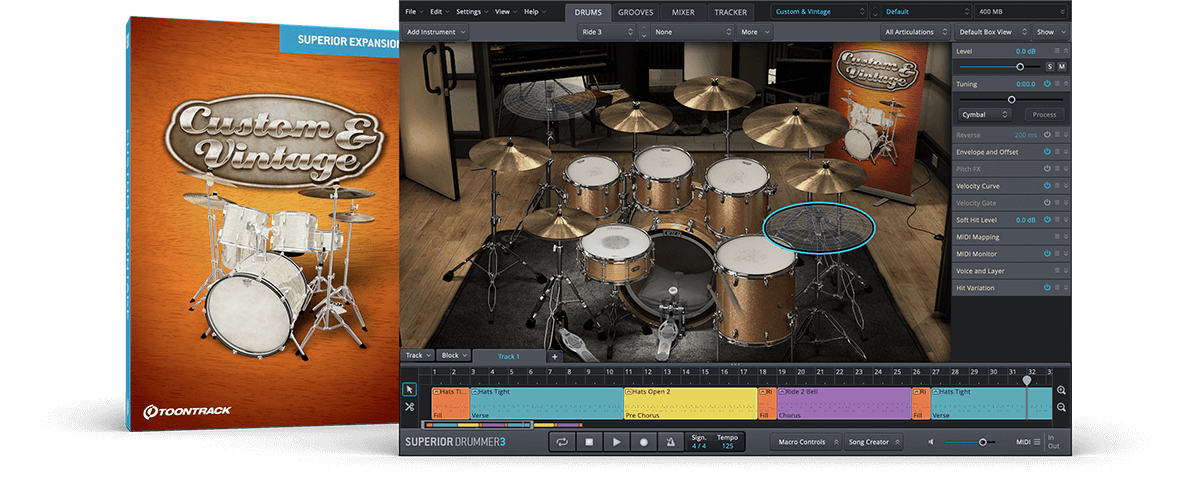Enable the metronome icon
The height and width of the screenshot is (488, 1200).
(671, 442)
